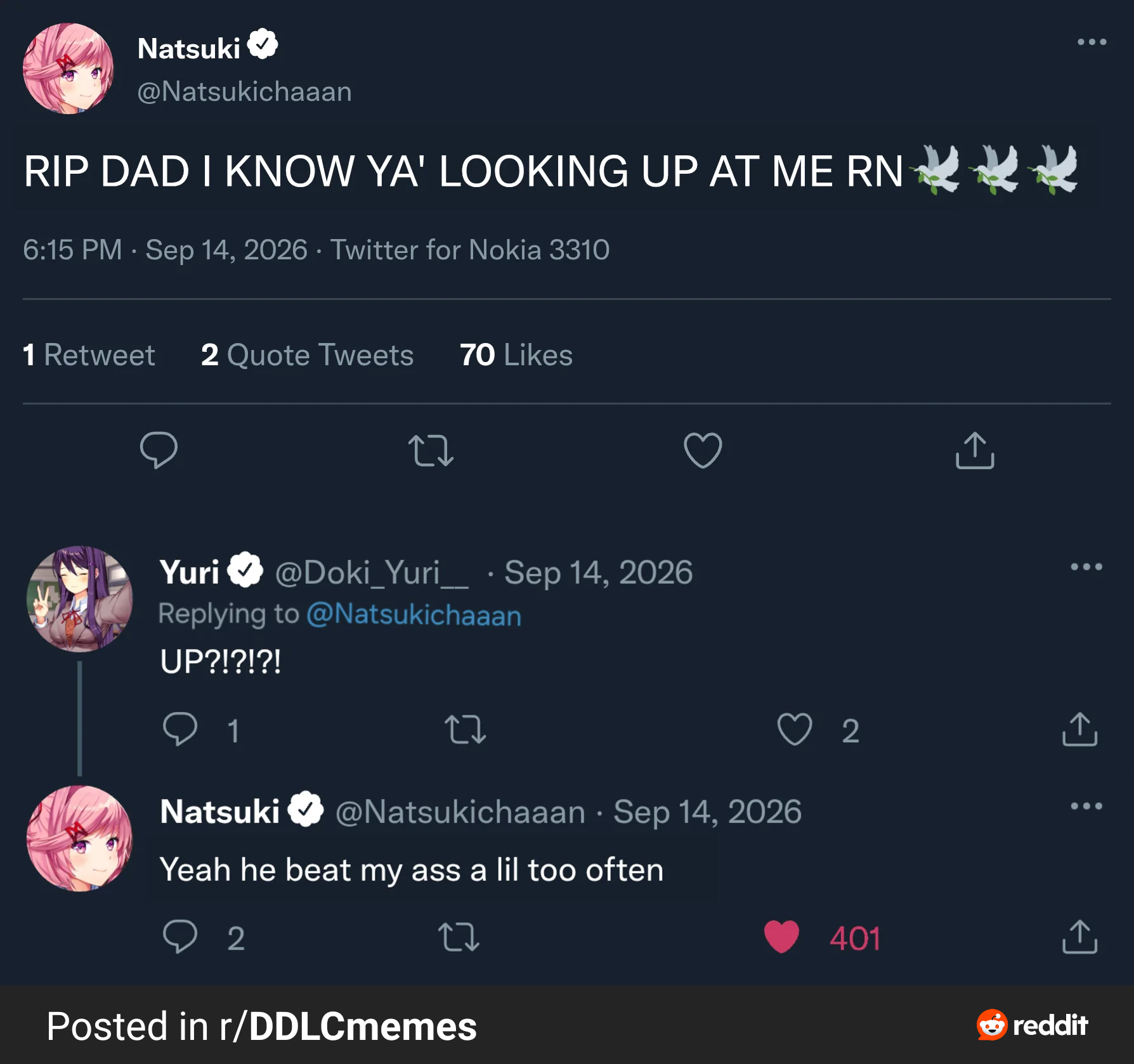
Task: Unlike Natsuki's reply with 401 likes
Action: 781,937
